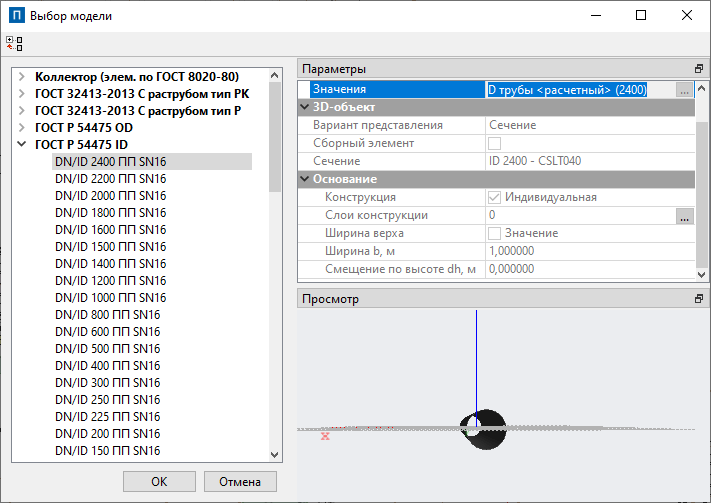Click the red cross marker in preview
This screenshot has width=711, height=503.
point(325,436)
